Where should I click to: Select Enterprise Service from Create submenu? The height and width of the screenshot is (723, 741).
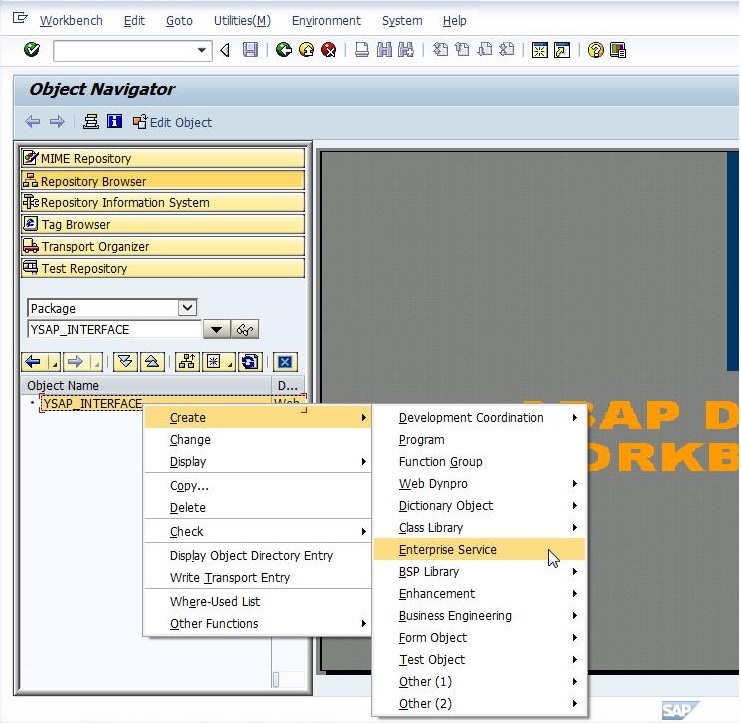point(448,550)
